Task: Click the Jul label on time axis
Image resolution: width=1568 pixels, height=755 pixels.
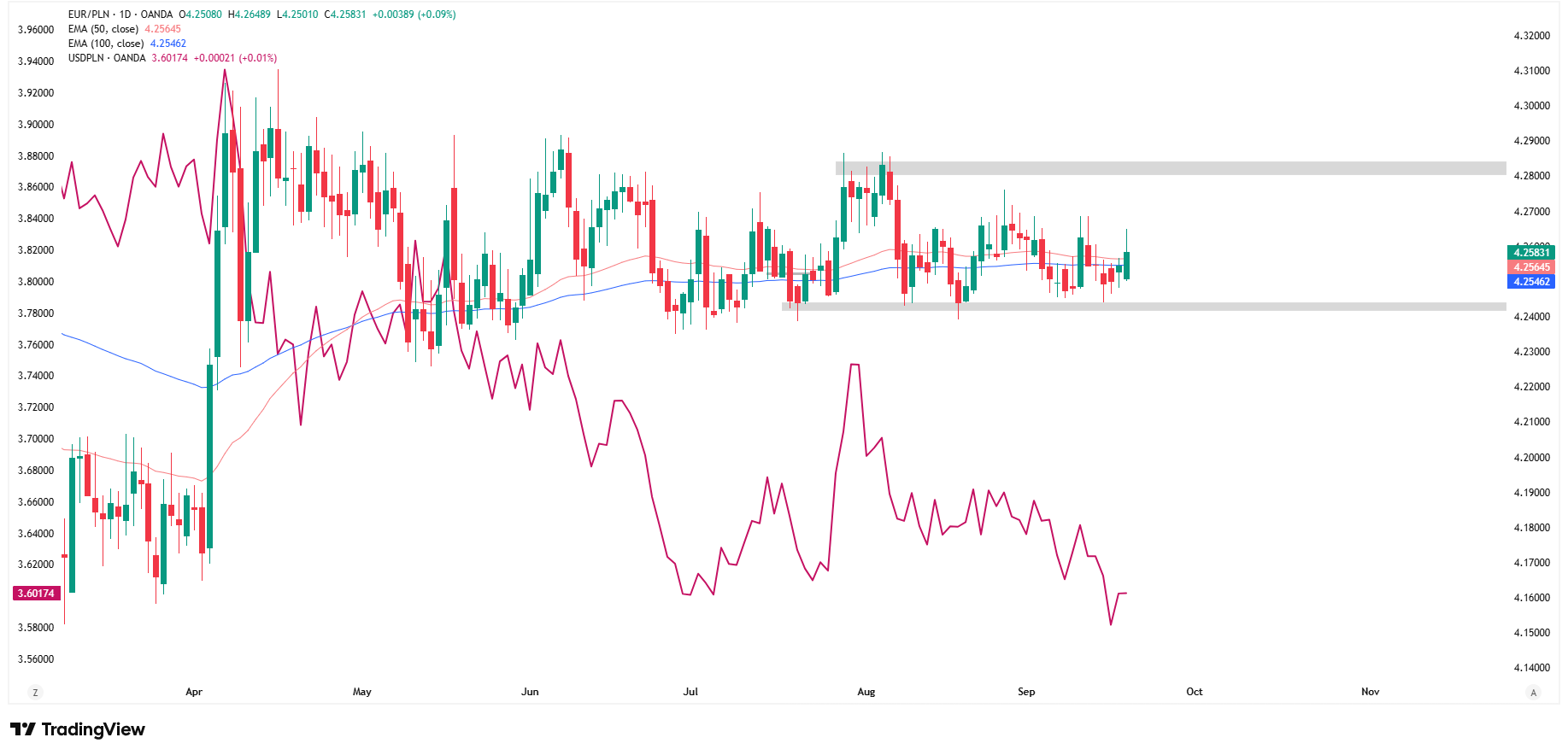Action: [x=690, y=692]
